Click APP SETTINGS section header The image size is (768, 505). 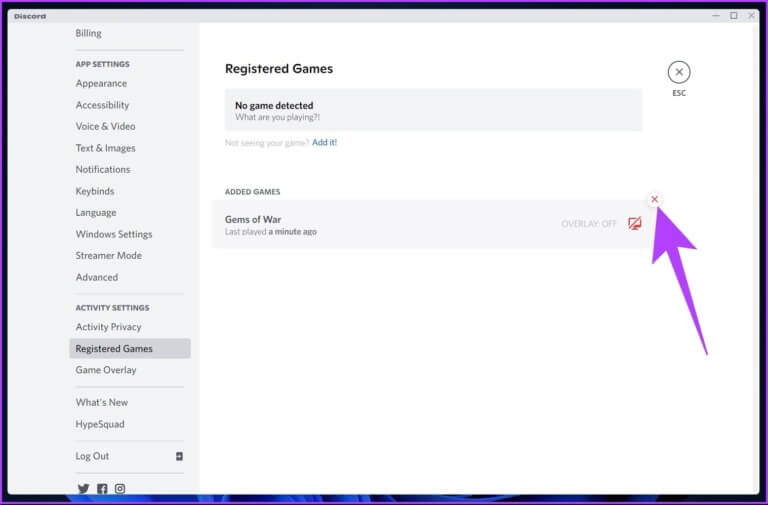102,64
